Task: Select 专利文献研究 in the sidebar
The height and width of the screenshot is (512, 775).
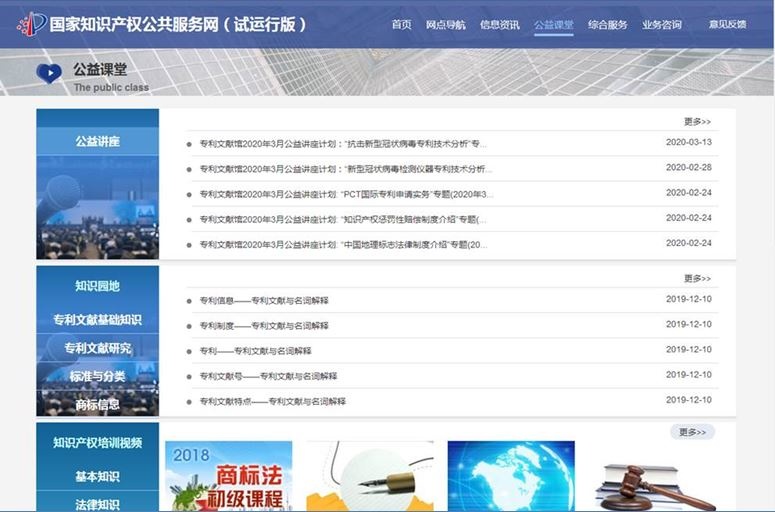Action: pos(97,348)
